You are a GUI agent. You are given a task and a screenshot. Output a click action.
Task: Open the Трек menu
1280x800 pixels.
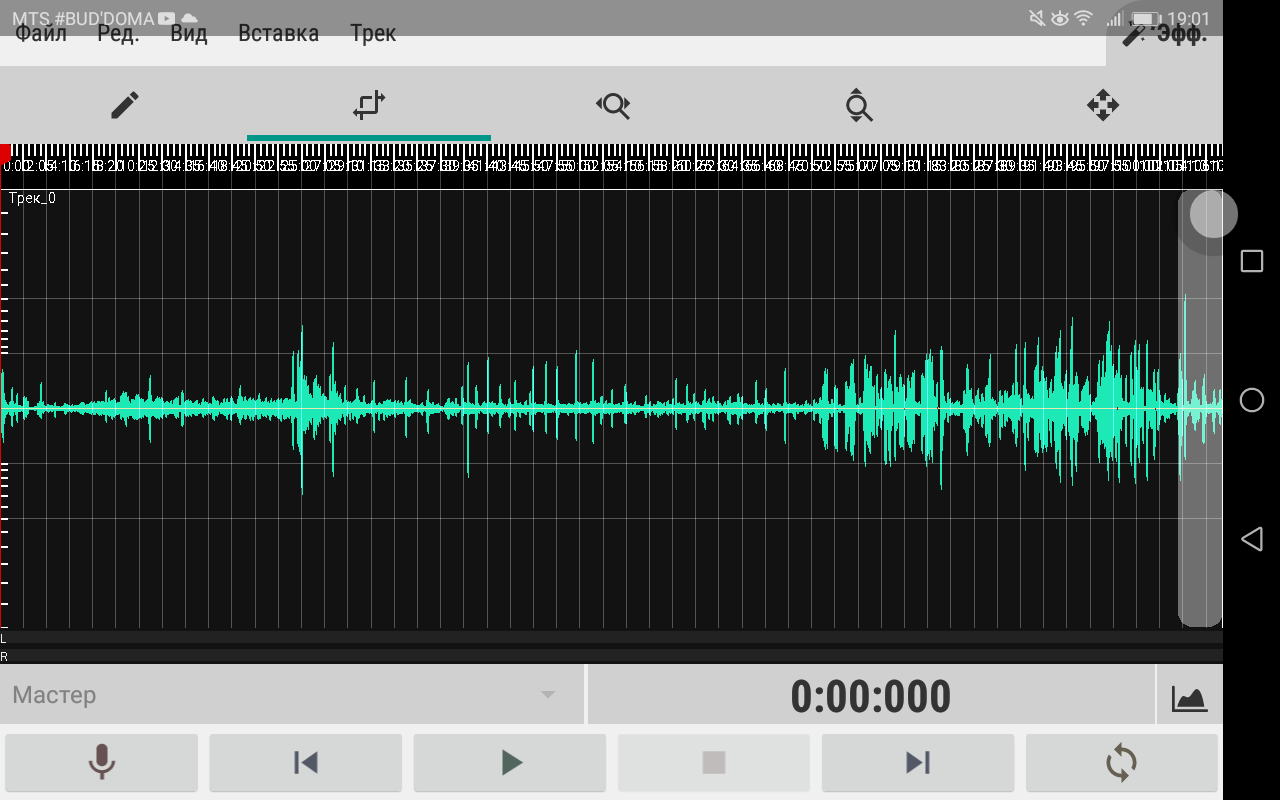373,34
